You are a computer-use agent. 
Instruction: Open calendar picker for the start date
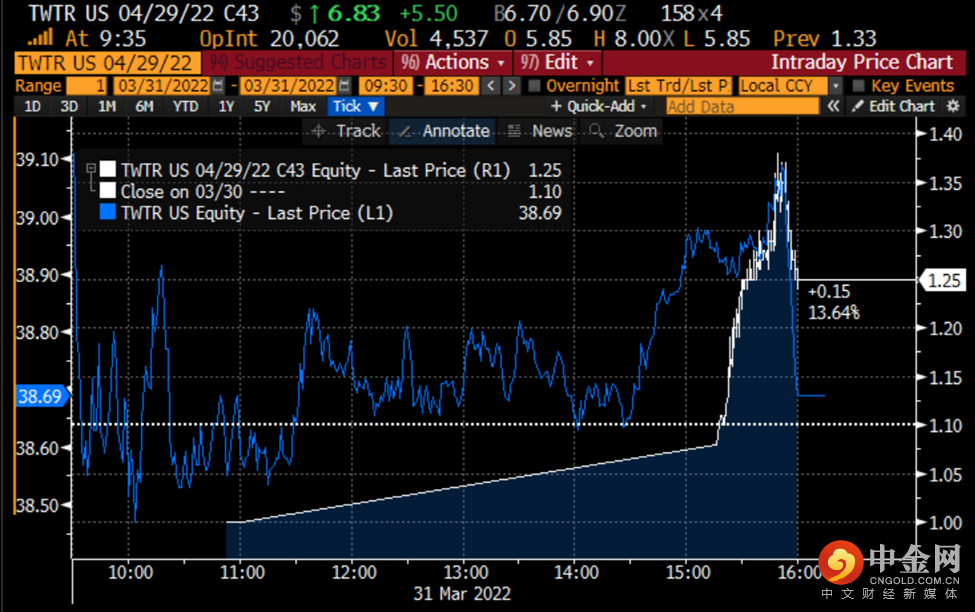click(218, 85)
